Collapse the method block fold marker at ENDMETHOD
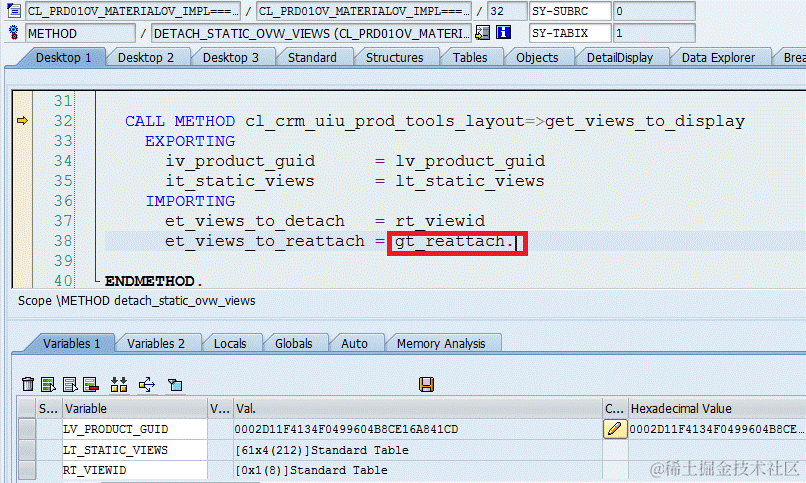This screenshot has width=806, height=483. point(96,281)
